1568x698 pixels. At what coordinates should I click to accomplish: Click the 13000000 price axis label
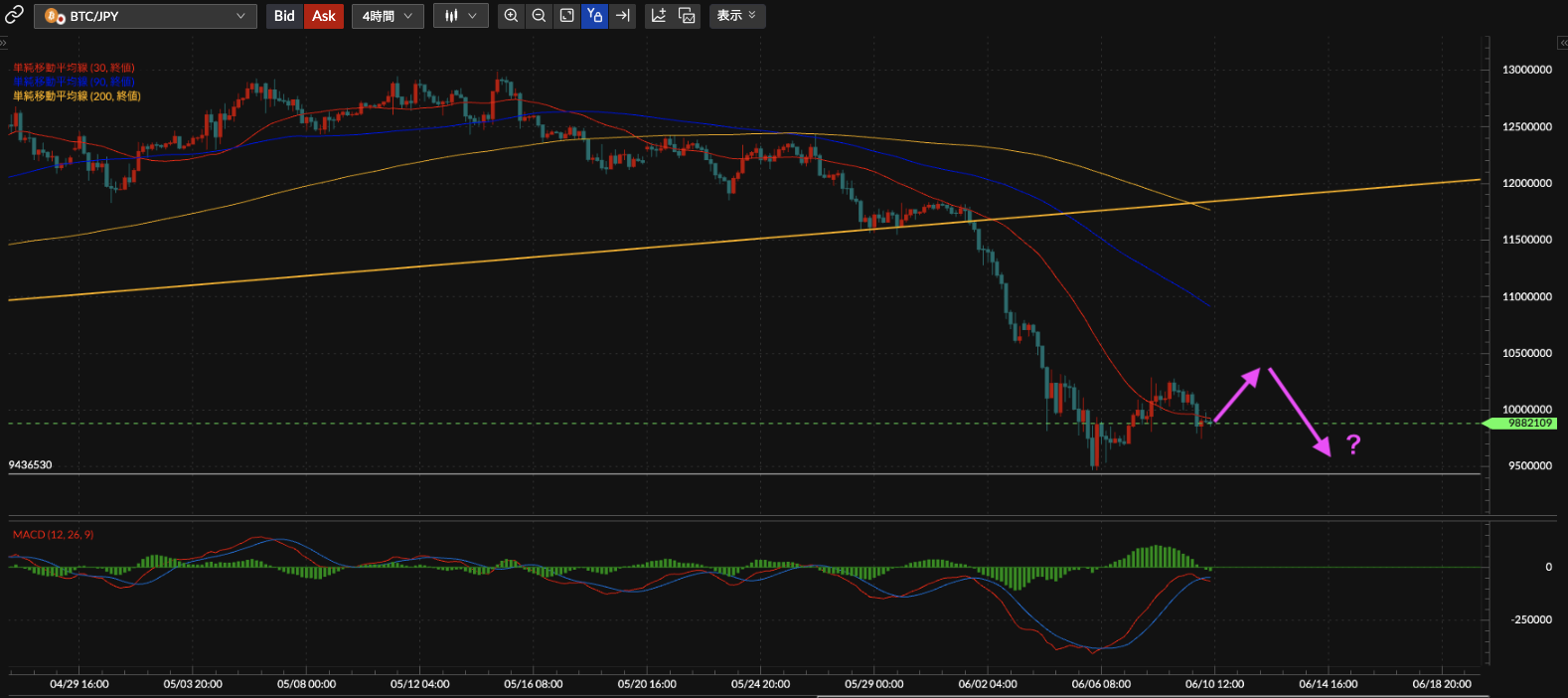click(x=1527, y=70)
